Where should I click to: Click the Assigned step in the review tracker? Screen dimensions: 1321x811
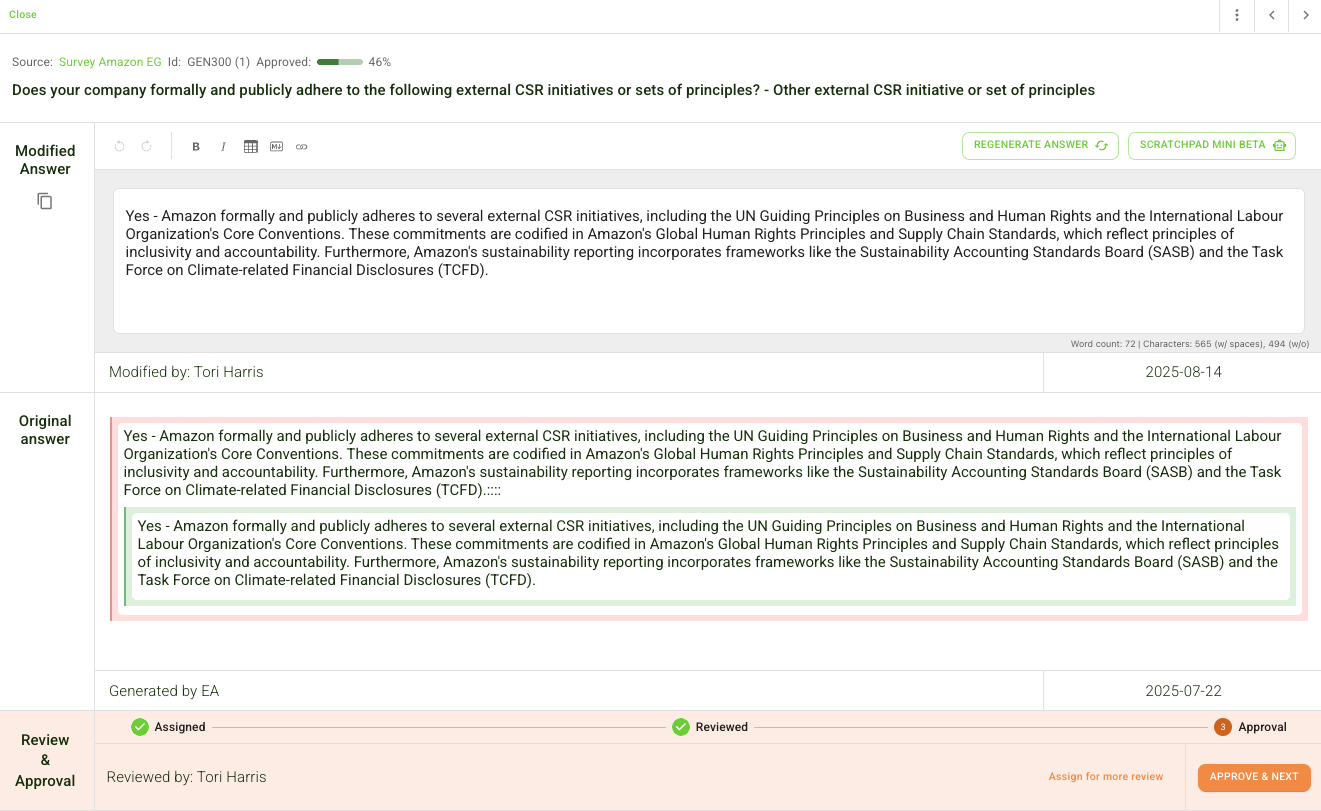[x=169, y=727]
